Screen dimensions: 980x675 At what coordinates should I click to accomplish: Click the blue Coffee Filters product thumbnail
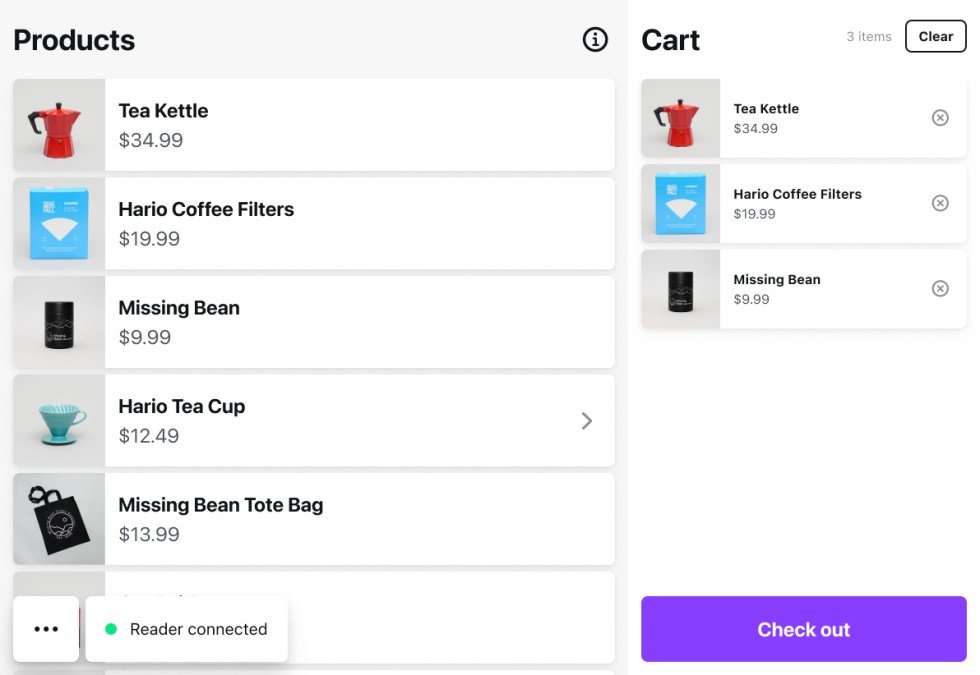tap(59, 223)
